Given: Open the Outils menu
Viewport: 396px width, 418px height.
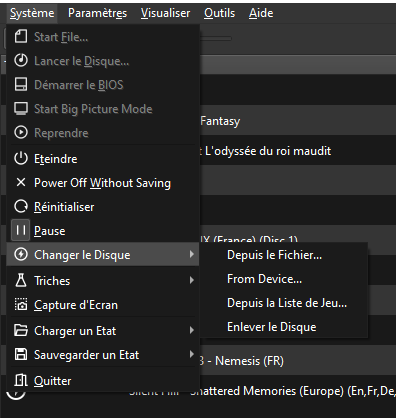Looking at the screenshot, I should click(219, 13).
